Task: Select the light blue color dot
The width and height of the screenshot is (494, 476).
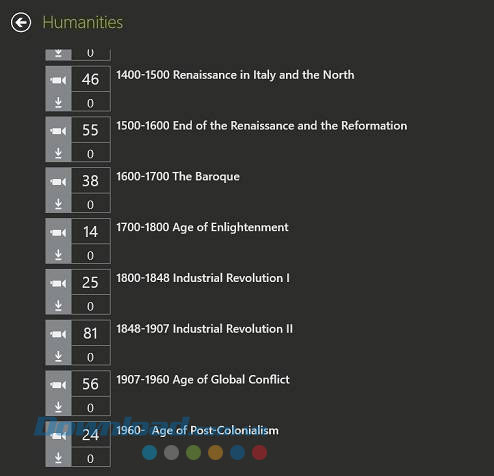Action: (149, 453)
